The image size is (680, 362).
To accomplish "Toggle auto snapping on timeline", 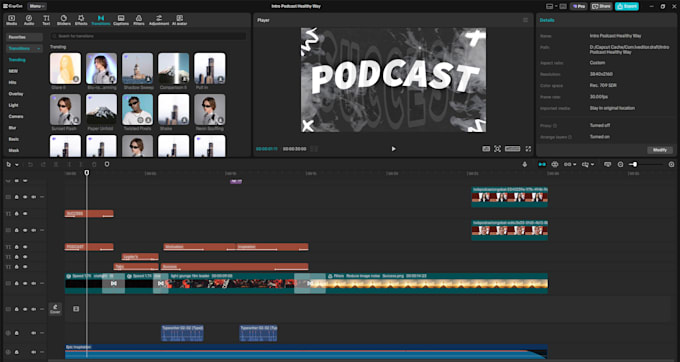I will point(555,165).
